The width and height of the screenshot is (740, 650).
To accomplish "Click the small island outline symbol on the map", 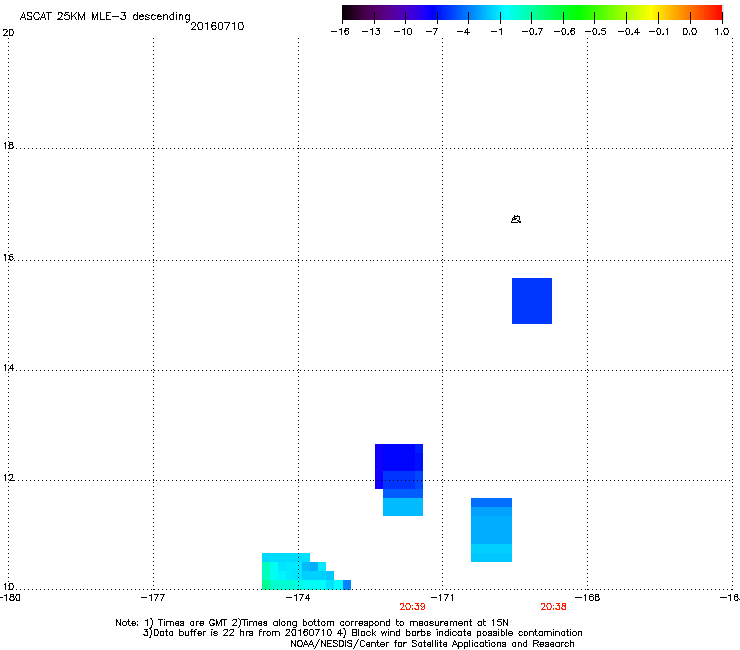I will coord(516,219).
